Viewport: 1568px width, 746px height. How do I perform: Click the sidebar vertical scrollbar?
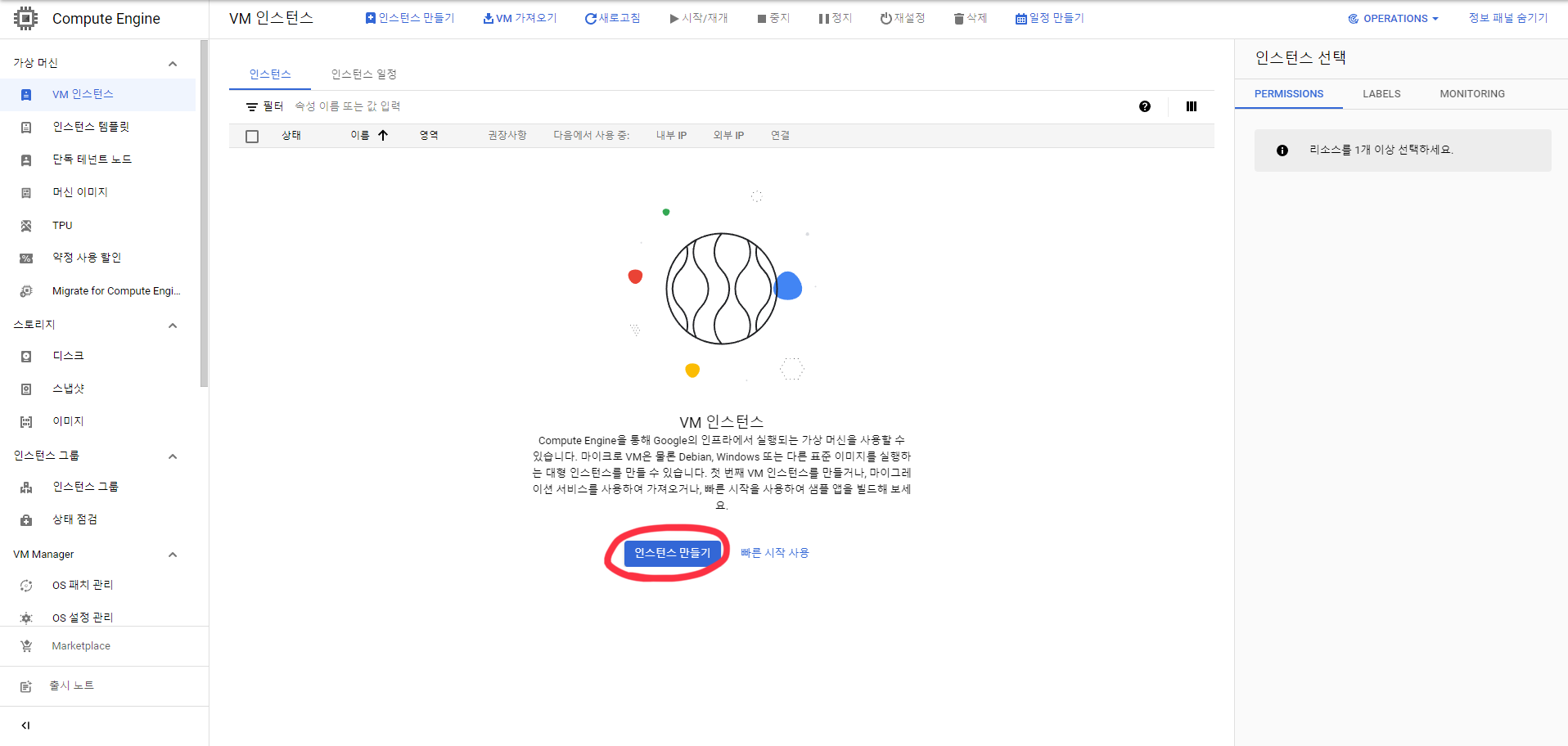click(x=204, y=213)
